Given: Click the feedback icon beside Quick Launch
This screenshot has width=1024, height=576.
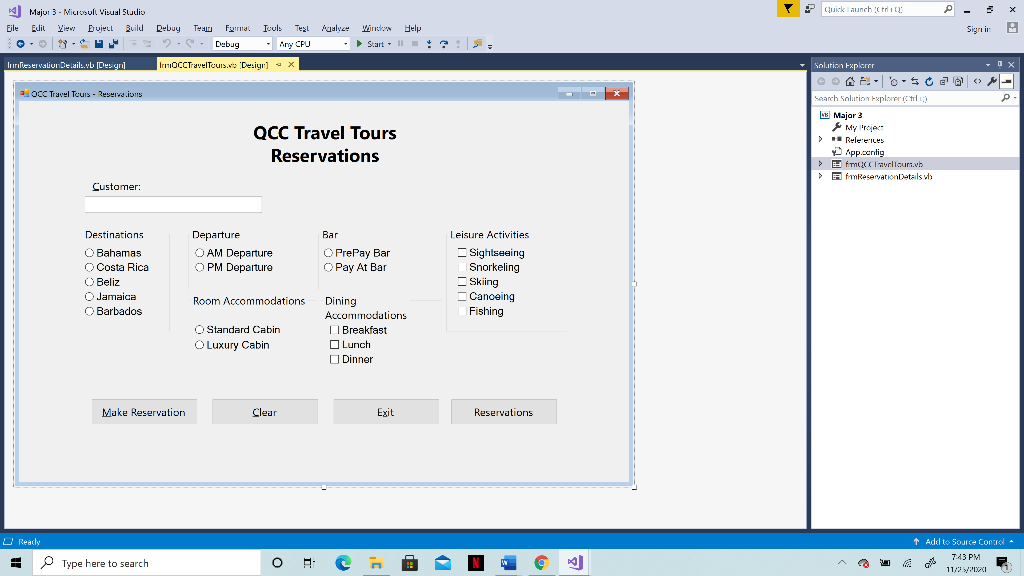Looking at the screenshot, I should (x=810, y=9).
